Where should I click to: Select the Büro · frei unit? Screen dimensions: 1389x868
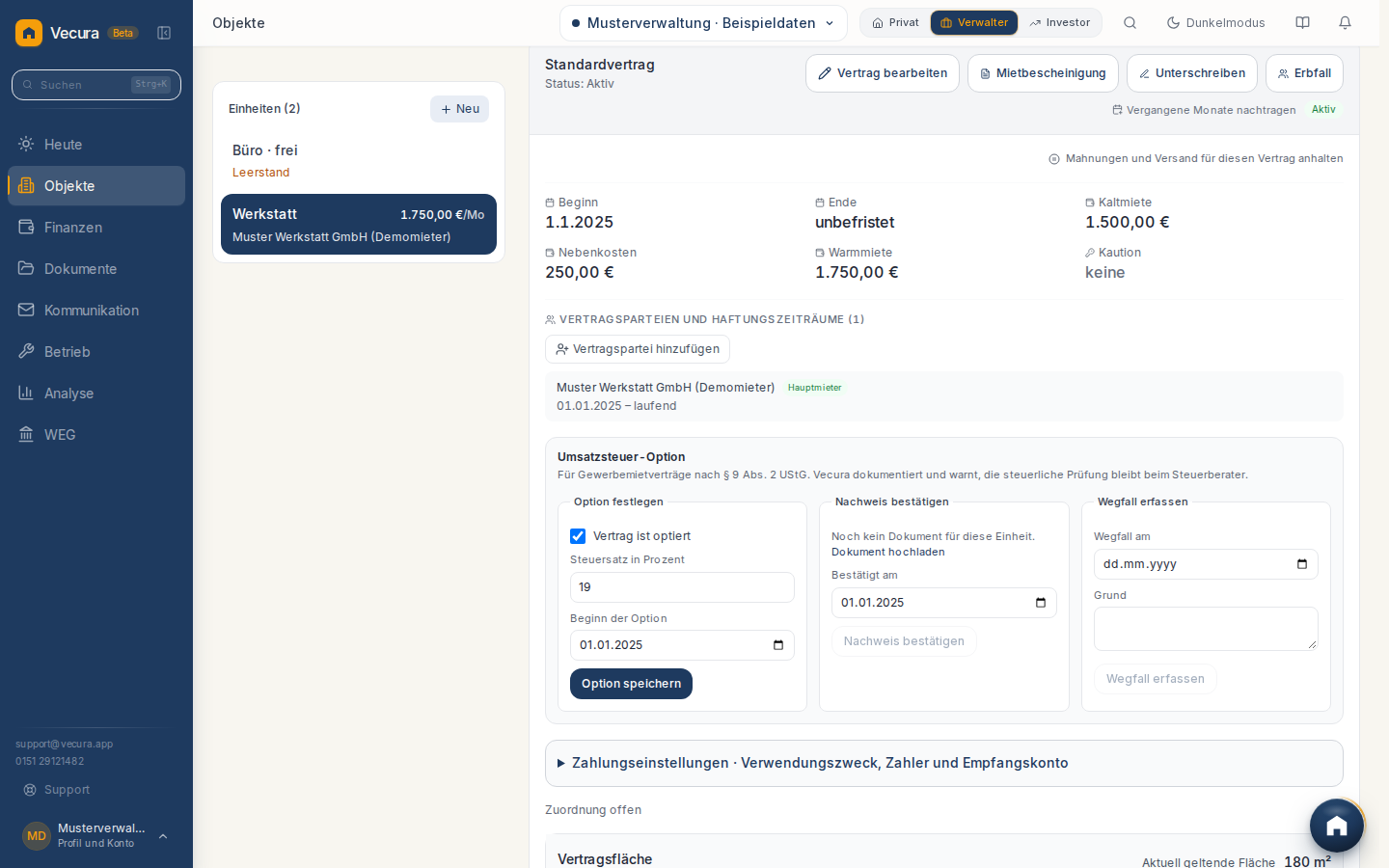359,161
